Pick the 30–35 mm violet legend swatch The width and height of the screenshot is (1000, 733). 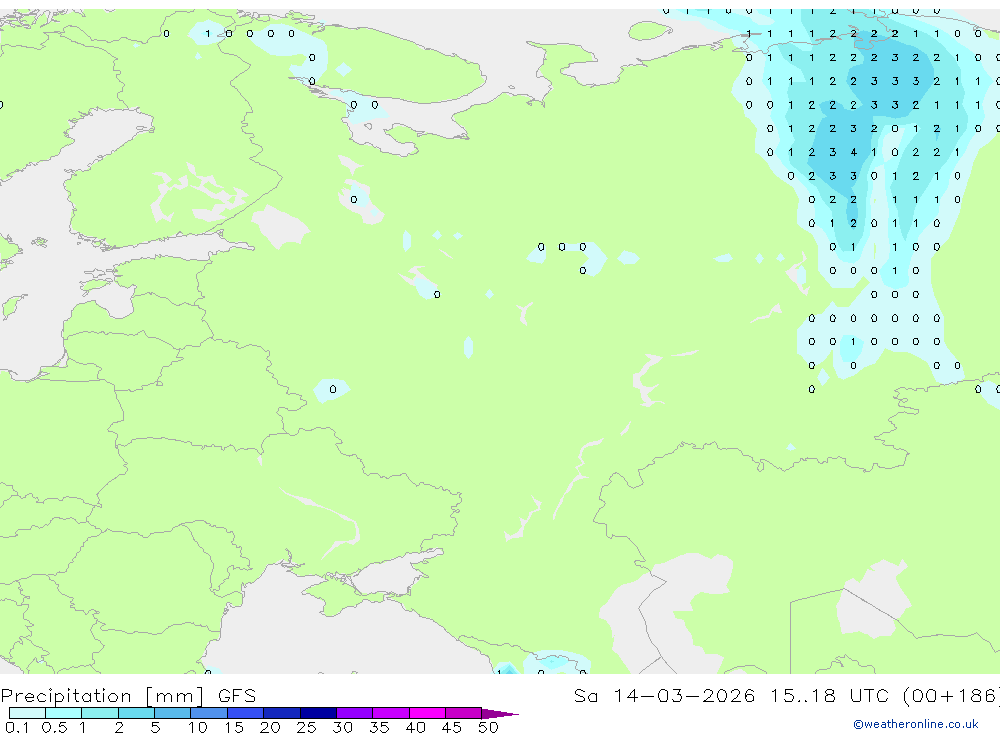355,713
